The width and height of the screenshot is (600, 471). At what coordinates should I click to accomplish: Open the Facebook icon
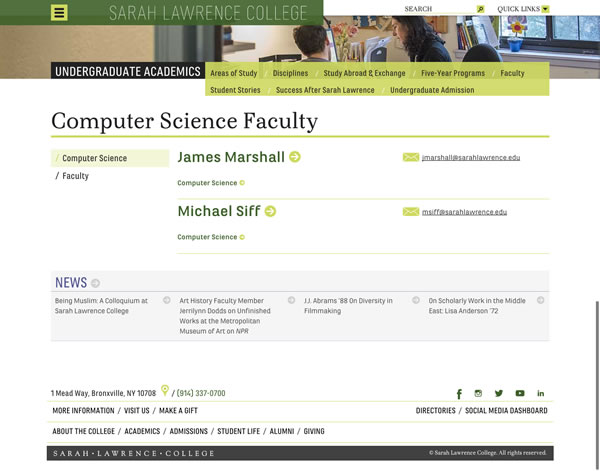[x=459, y=394]
